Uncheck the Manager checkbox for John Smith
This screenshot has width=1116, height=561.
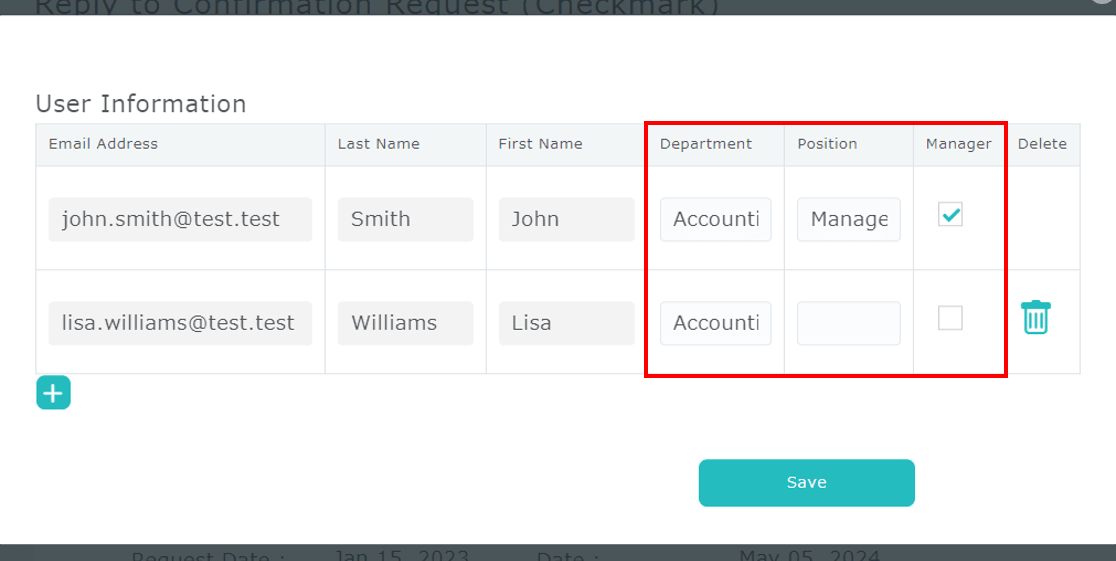coord(950,214)
